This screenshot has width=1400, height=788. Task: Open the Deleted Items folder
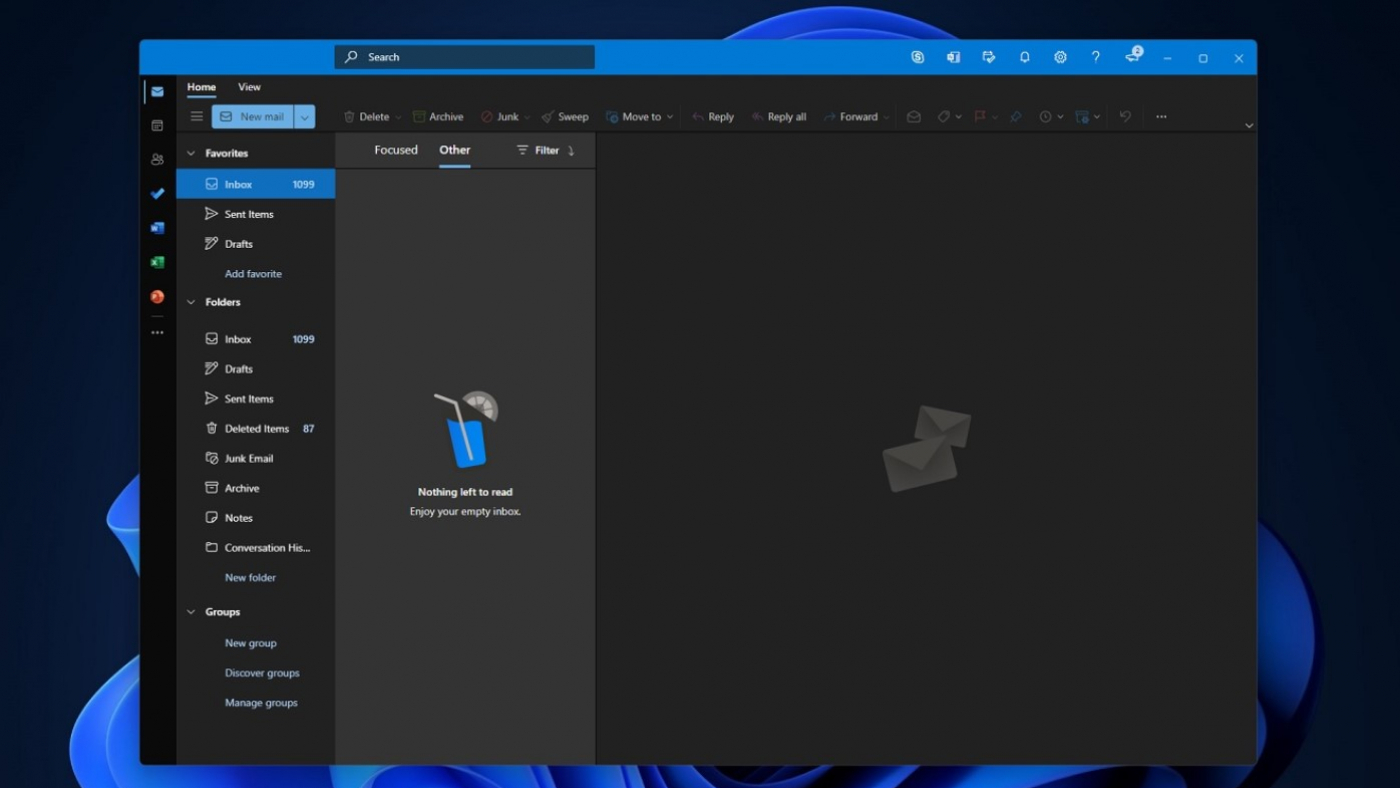256,429
